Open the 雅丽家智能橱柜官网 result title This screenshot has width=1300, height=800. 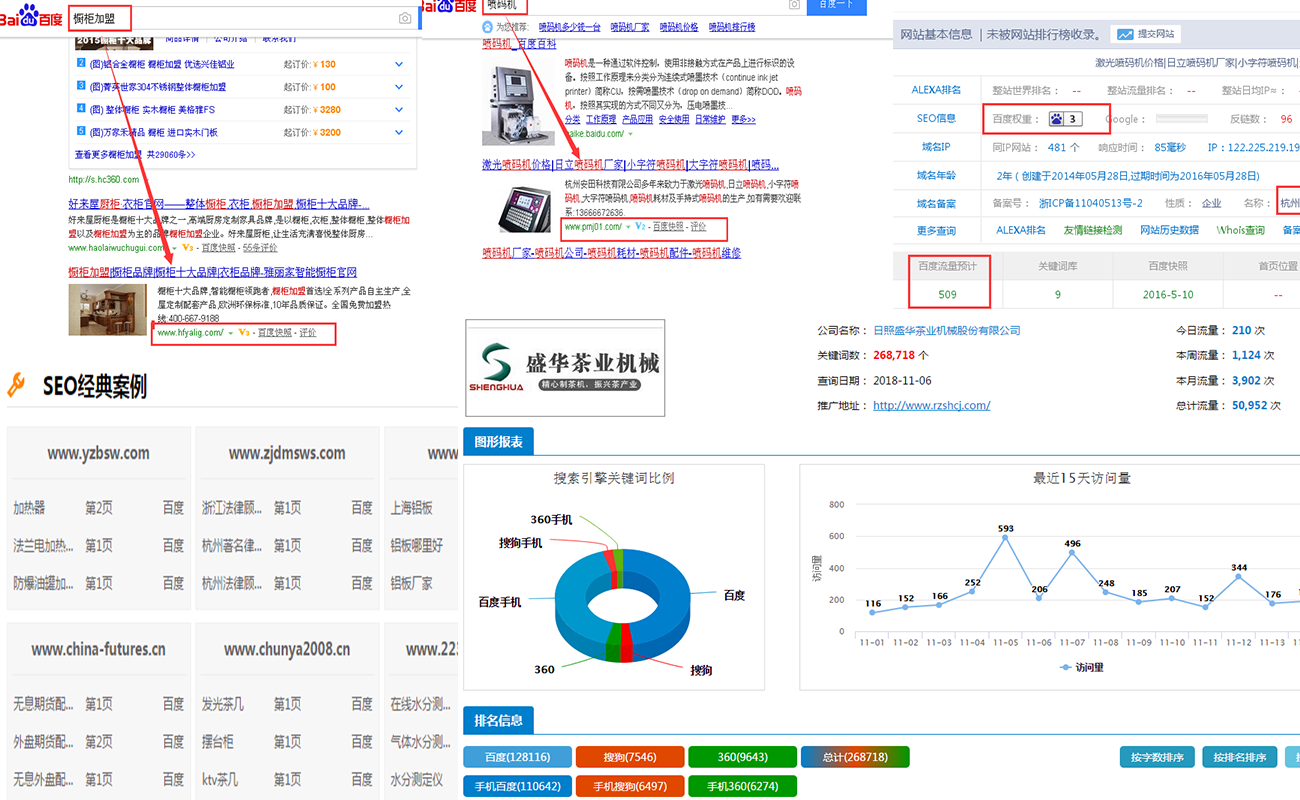(212, 272)
